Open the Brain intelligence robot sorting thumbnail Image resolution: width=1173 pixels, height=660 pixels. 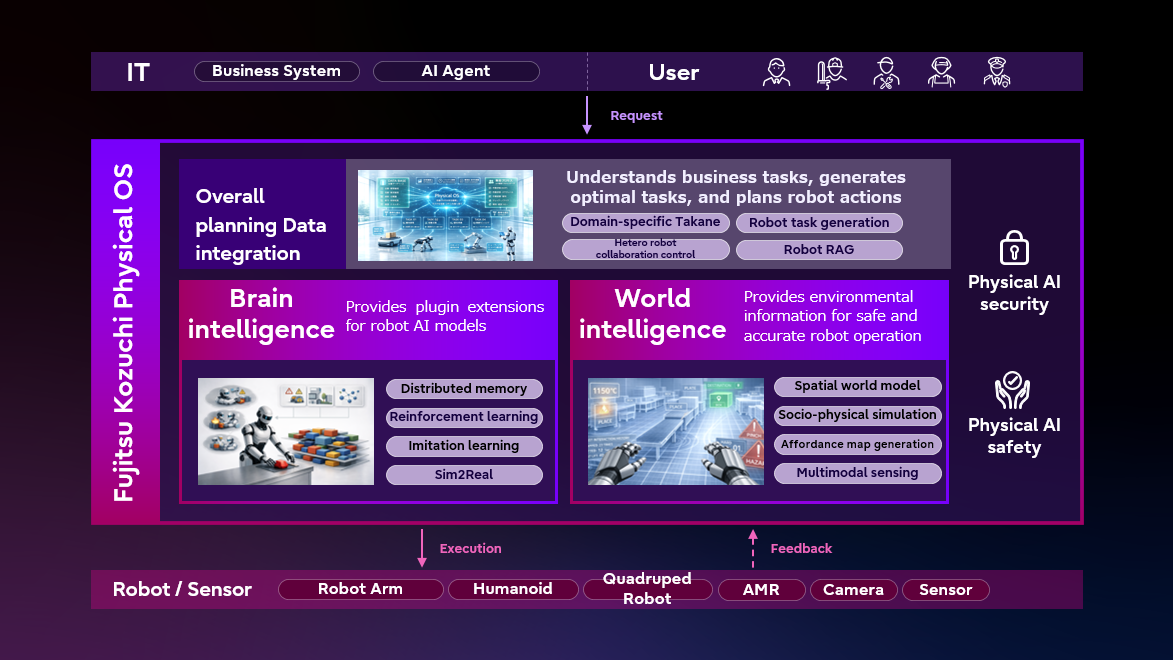286,431
